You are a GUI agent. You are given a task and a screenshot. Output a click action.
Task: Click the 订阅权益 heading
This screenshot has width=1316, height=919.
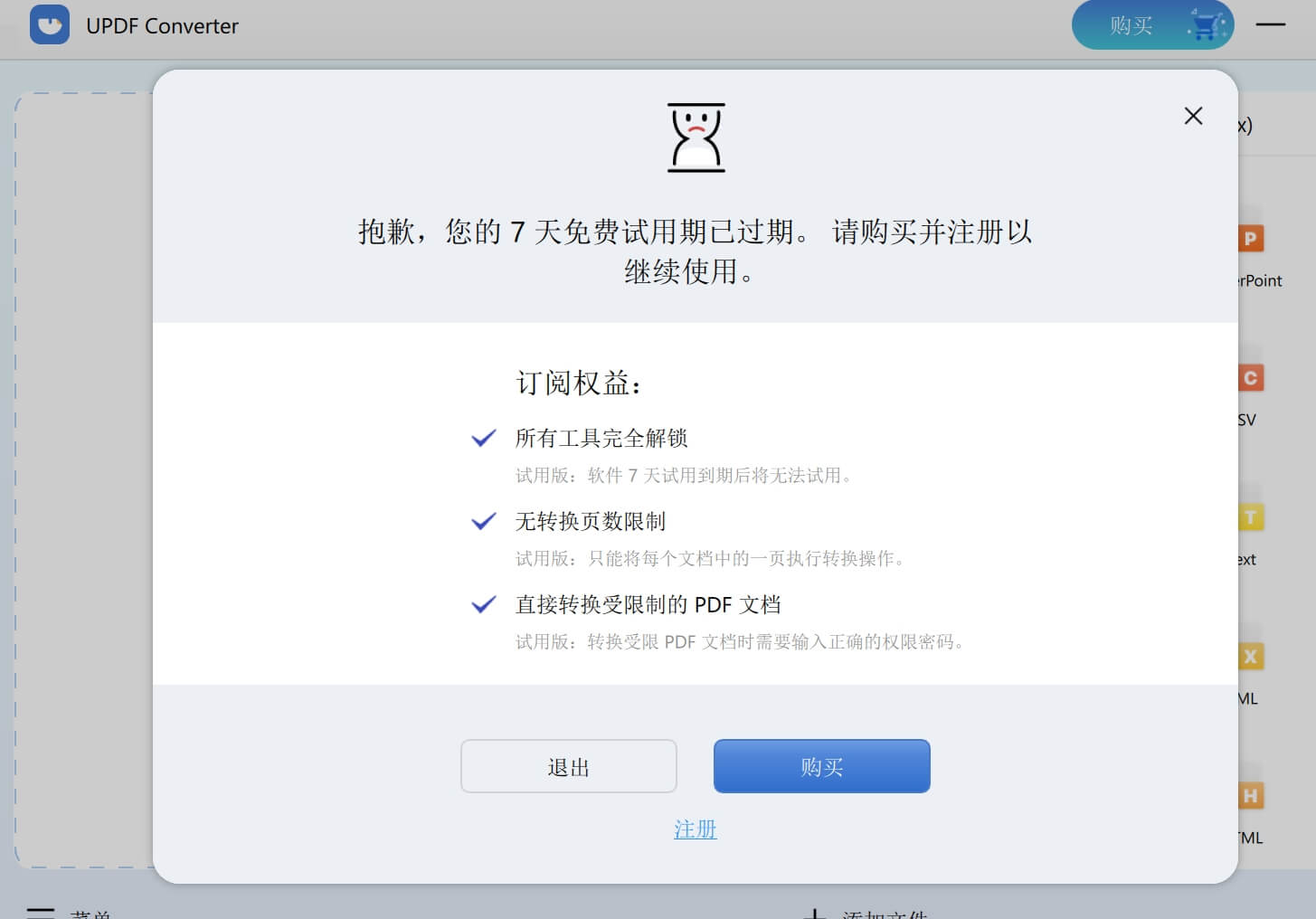coord(579,384)
